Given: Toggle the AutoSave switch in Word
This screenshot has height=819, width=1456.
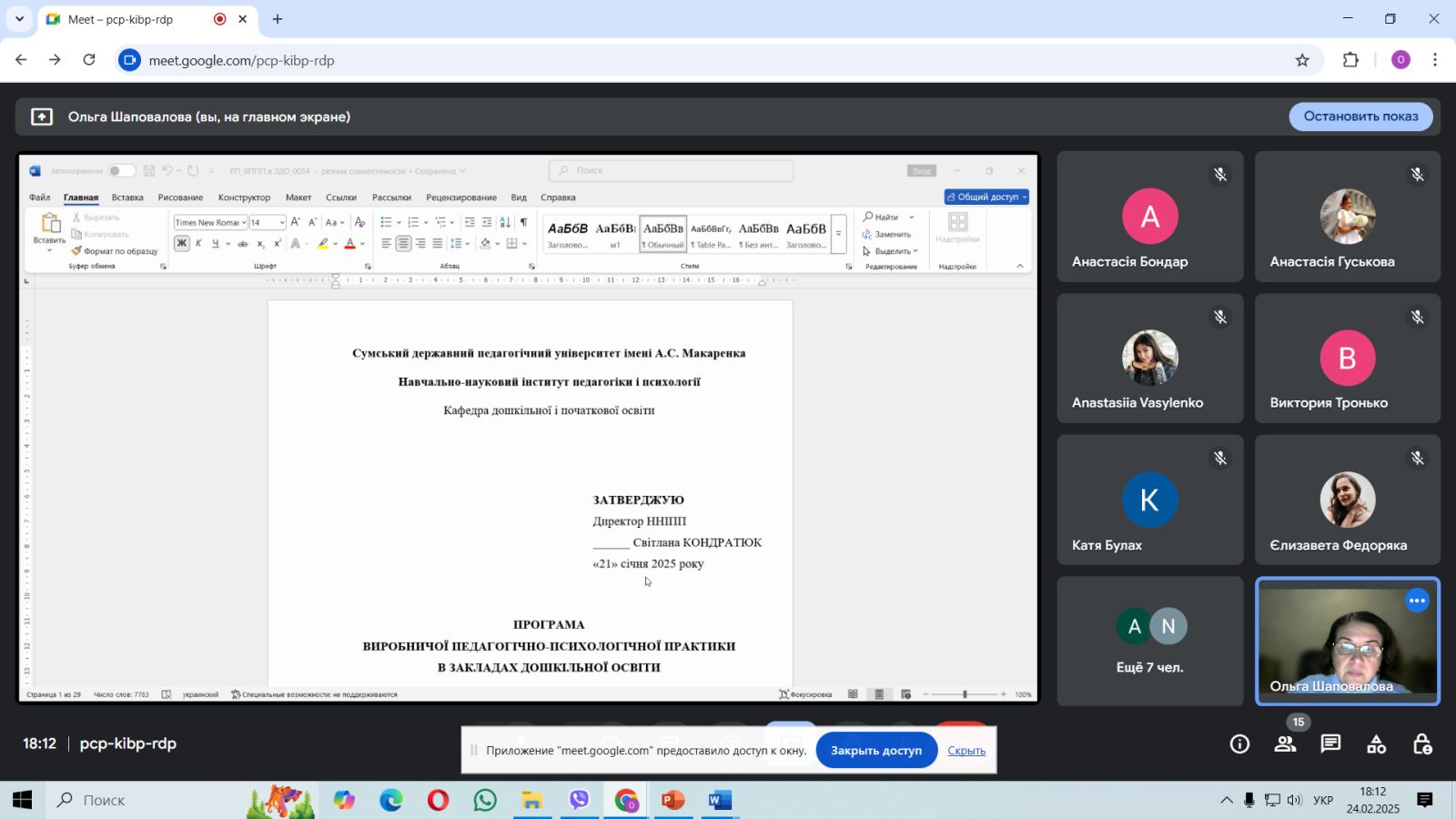Looking at the screenshot, I should (120, 171).
